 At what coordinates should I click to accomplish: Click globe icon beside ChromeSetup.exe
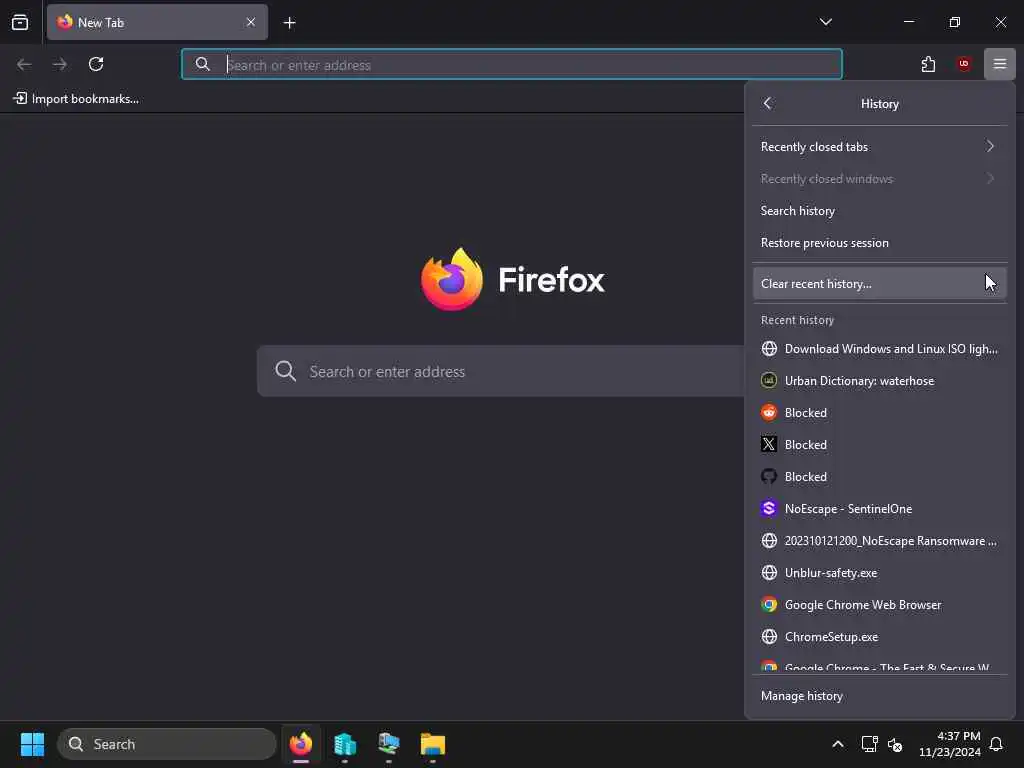pyautogui.click(x=769, y=637)
